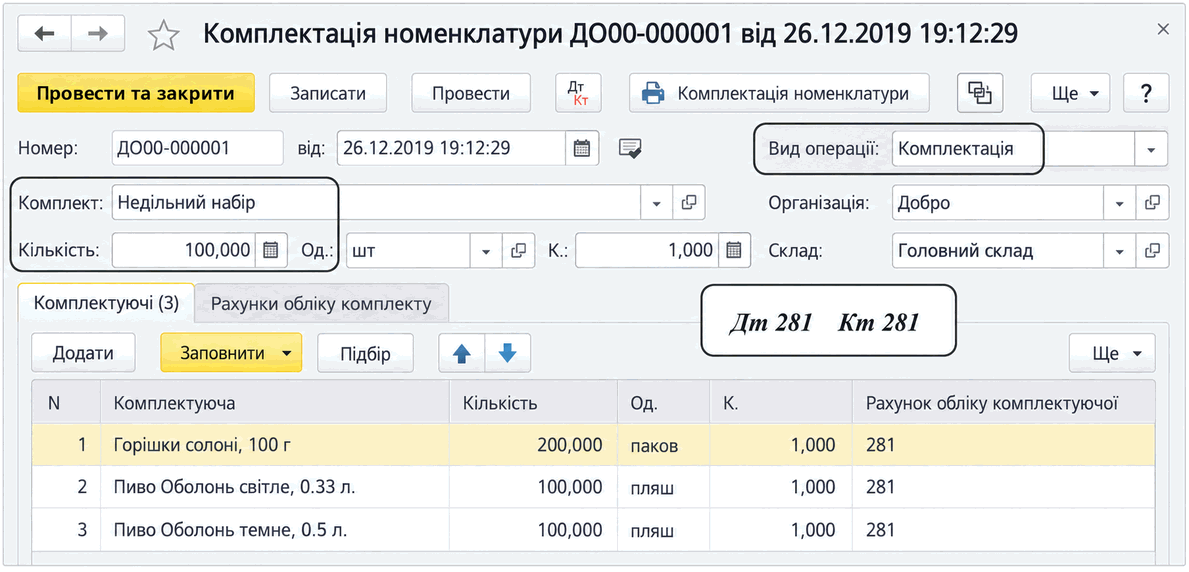Open the Організація Добро card icon
The height and width of the screenshot is (572, 1189).
[1153, 203]
